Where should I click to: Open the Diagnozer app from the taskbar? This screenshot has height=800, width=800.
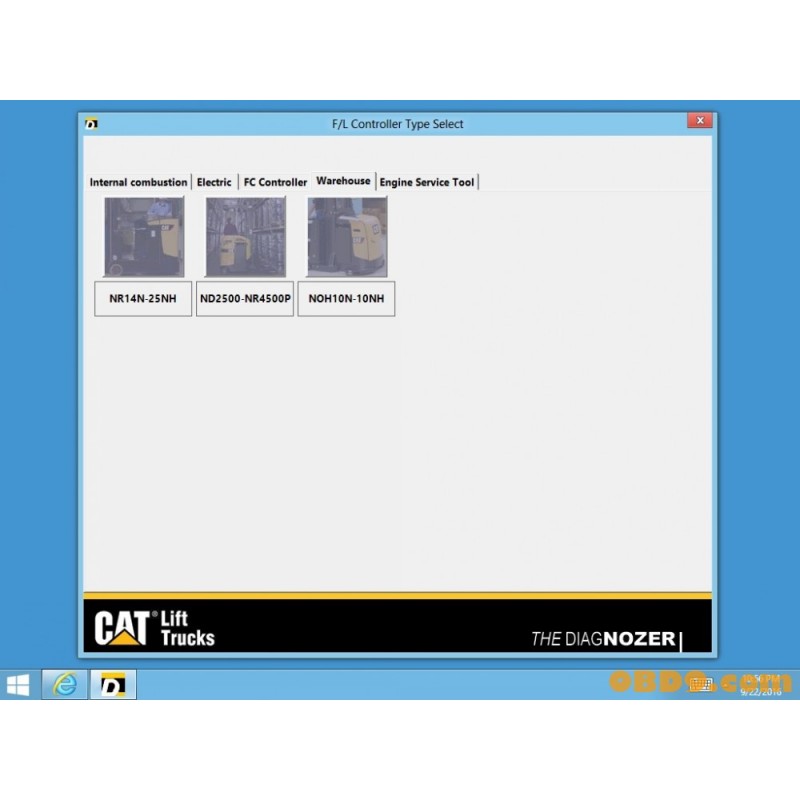pyautogui.click(x=113, y=686)
